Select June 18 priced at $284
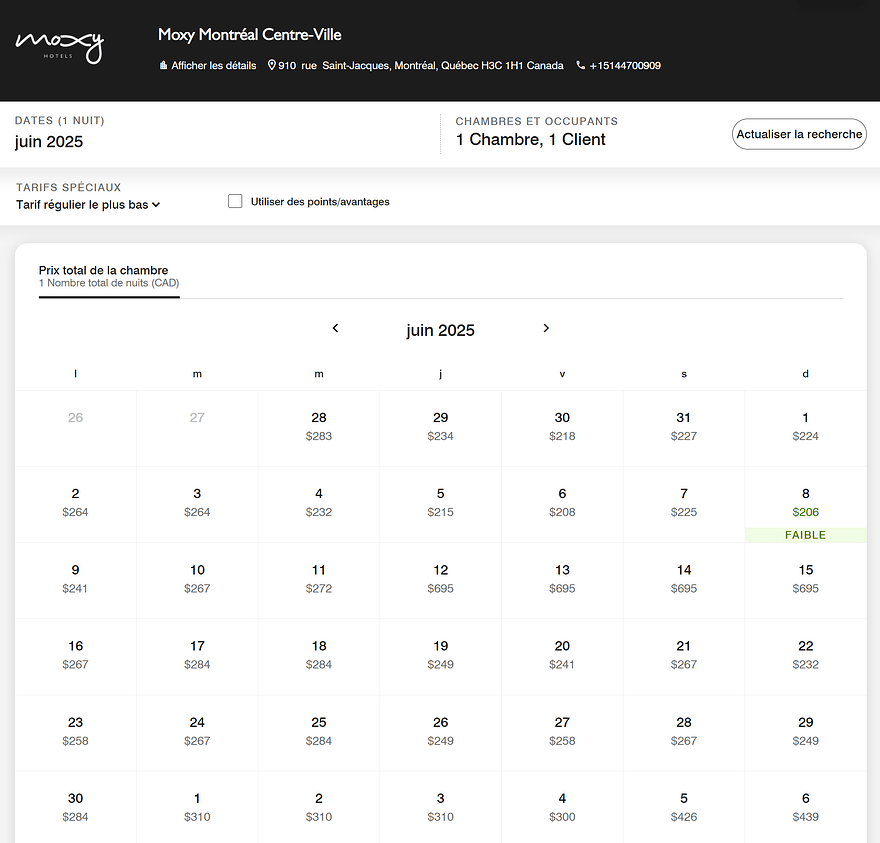This screenshot has height=843, width=880. (319, 657)
